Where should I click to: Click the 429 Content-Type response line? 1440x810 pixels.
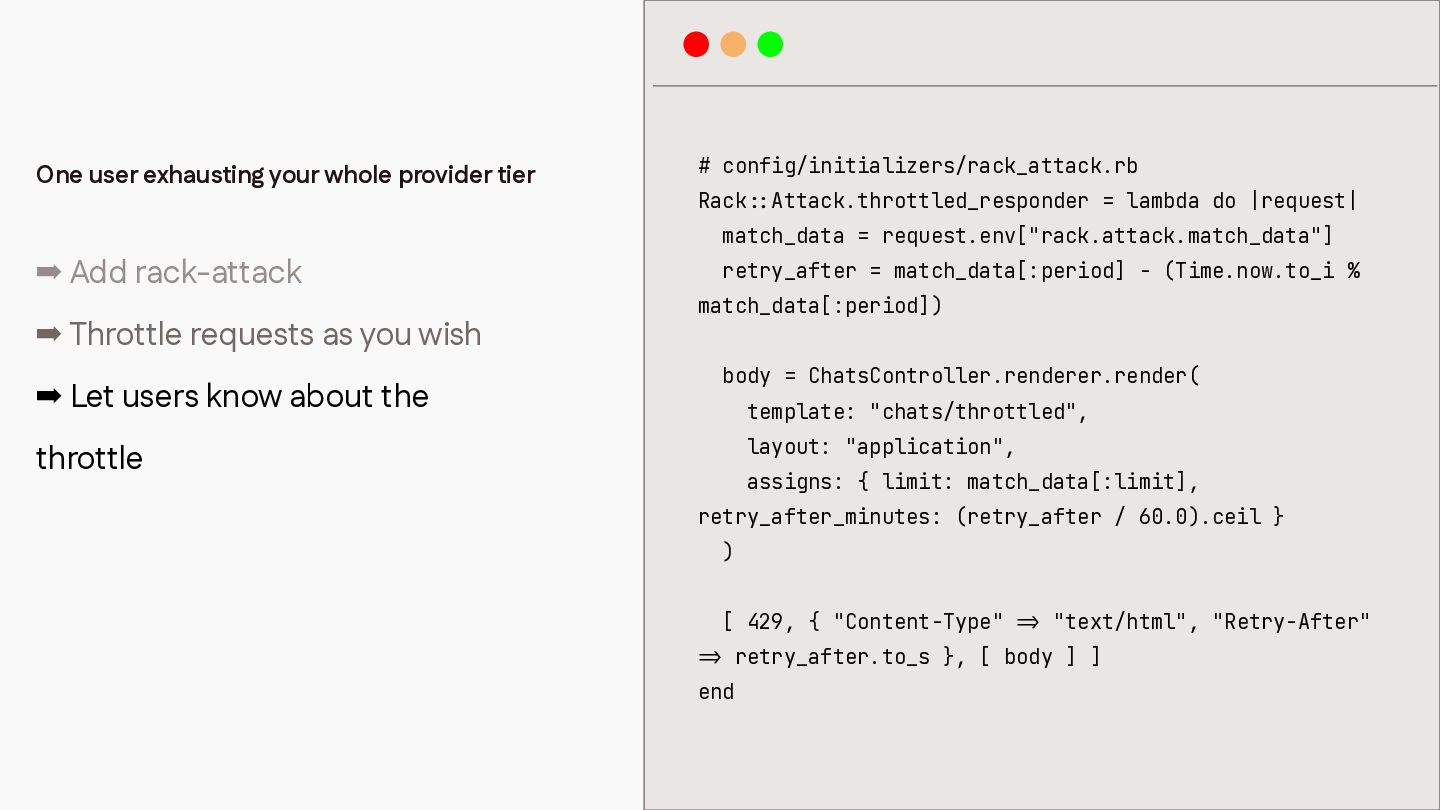(x=1046, y=621)
